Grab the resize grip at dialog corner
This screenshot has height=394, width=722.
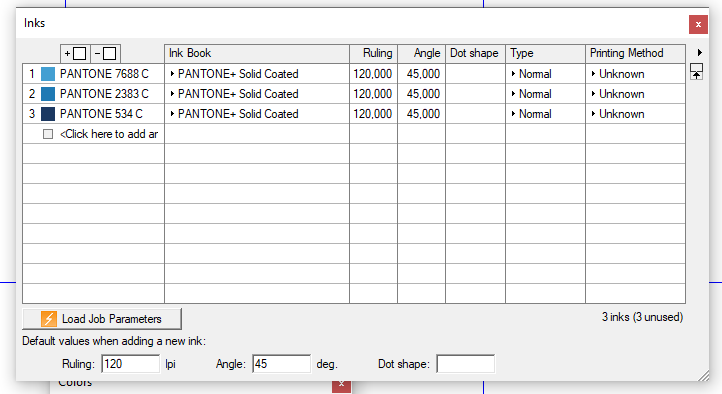coord(704,376)
